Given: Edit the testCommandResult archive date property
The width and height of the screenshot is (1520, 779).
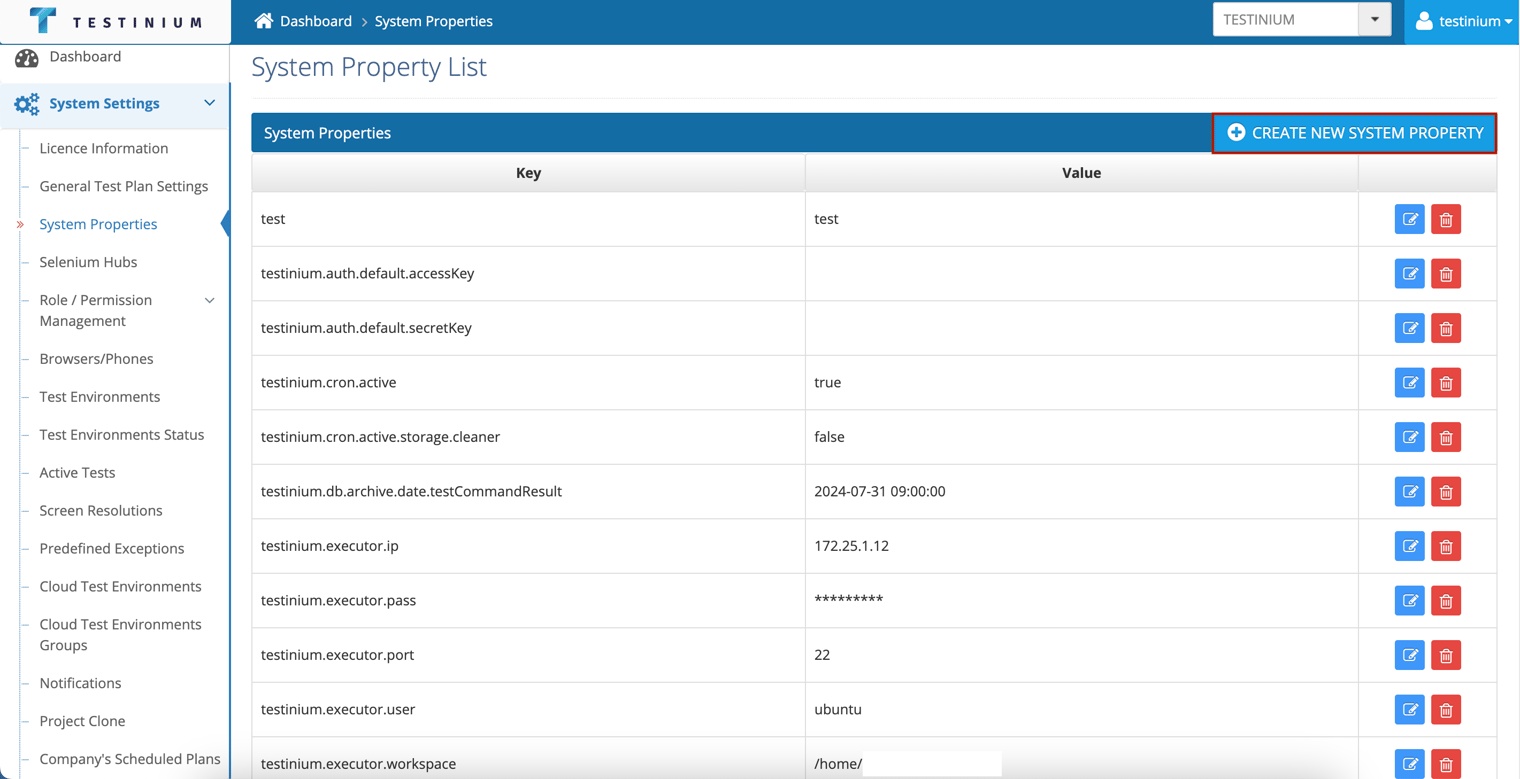Looking at the screenshot, I should (x=1410, y=492).
